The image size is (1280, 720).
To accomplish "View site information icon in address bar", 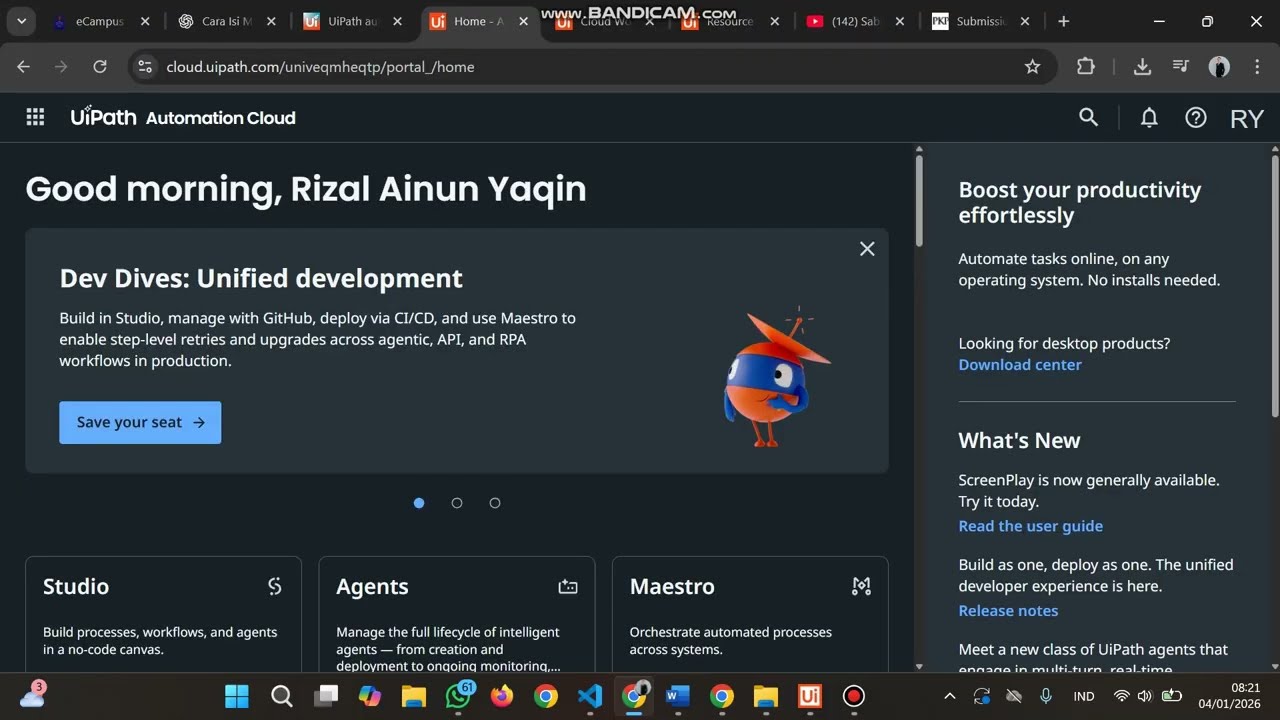I will pos(145,67).
